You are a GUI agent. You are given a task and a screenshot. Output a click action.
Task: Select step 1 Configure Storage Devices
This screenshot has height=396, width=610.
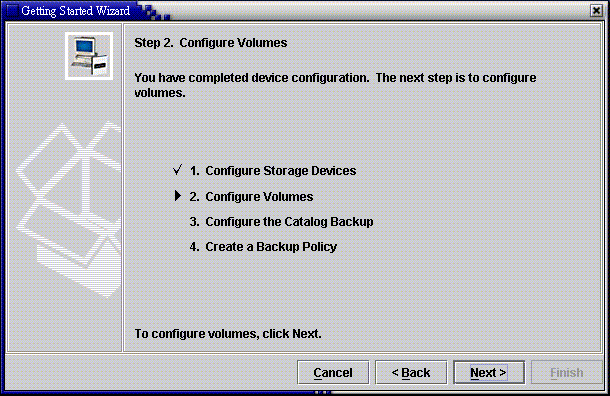click(273, 171)
